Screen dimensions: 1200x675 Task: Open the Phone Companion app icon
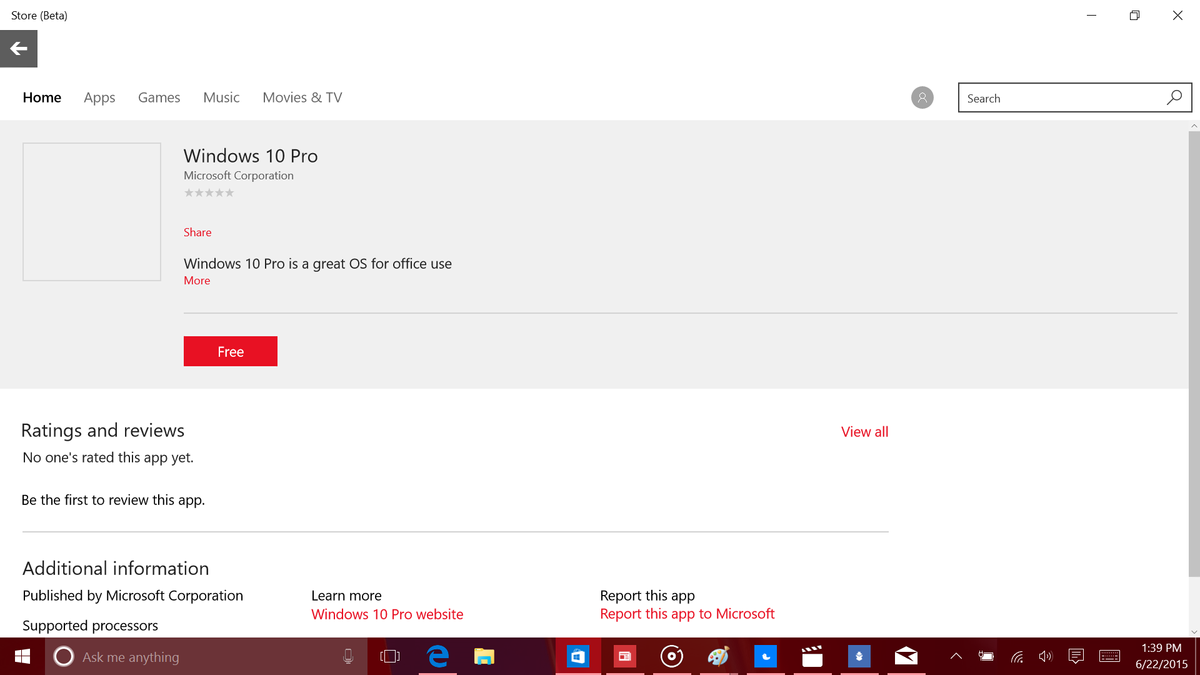[x=859, y=656]
